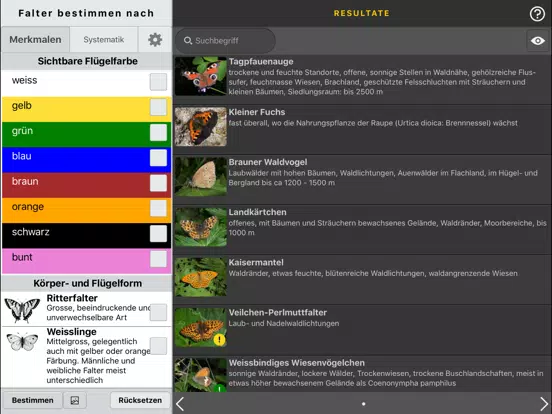
Task: Select the Veilchen-Perlmuttfalter title
Action: coord(278,313)
